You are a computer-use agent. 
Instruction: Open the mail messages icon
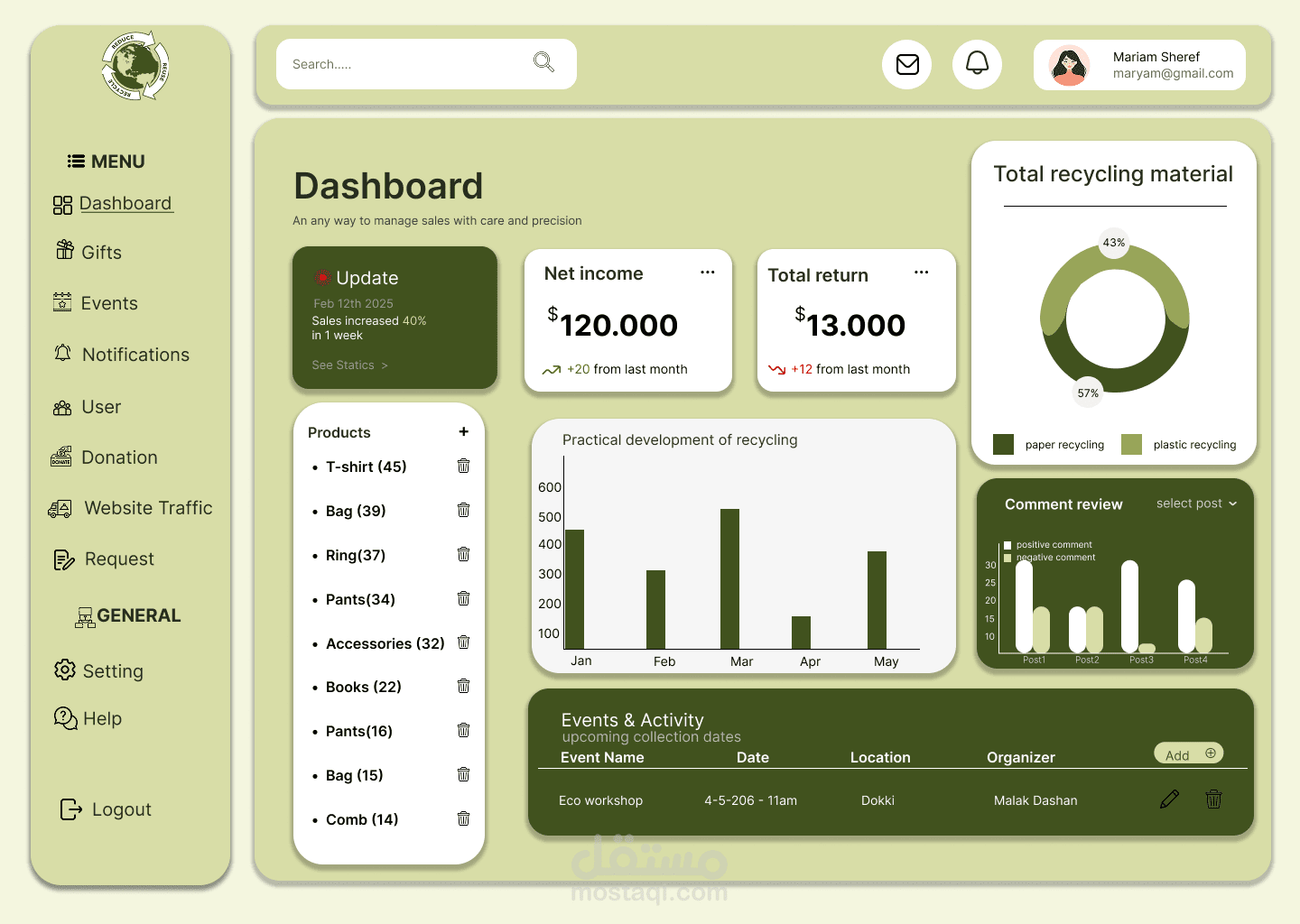906,64
